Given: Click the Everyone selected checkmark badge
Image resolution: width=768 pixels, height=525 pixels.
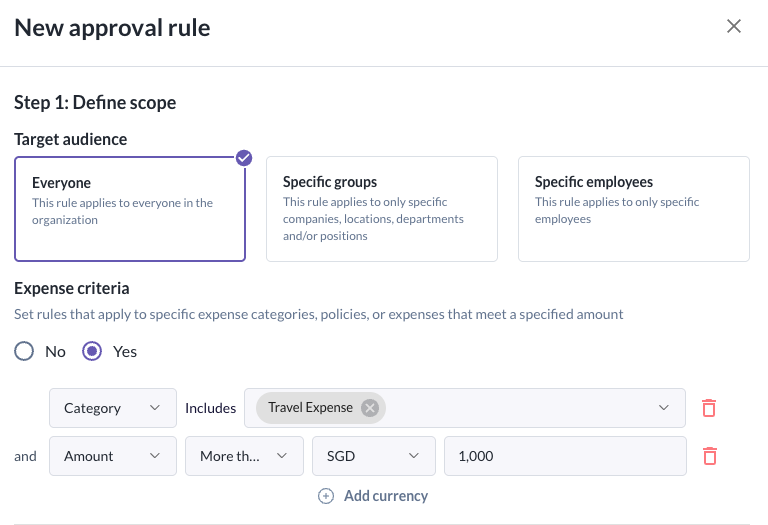Looking at the screenshot, I should pos(243,158).
